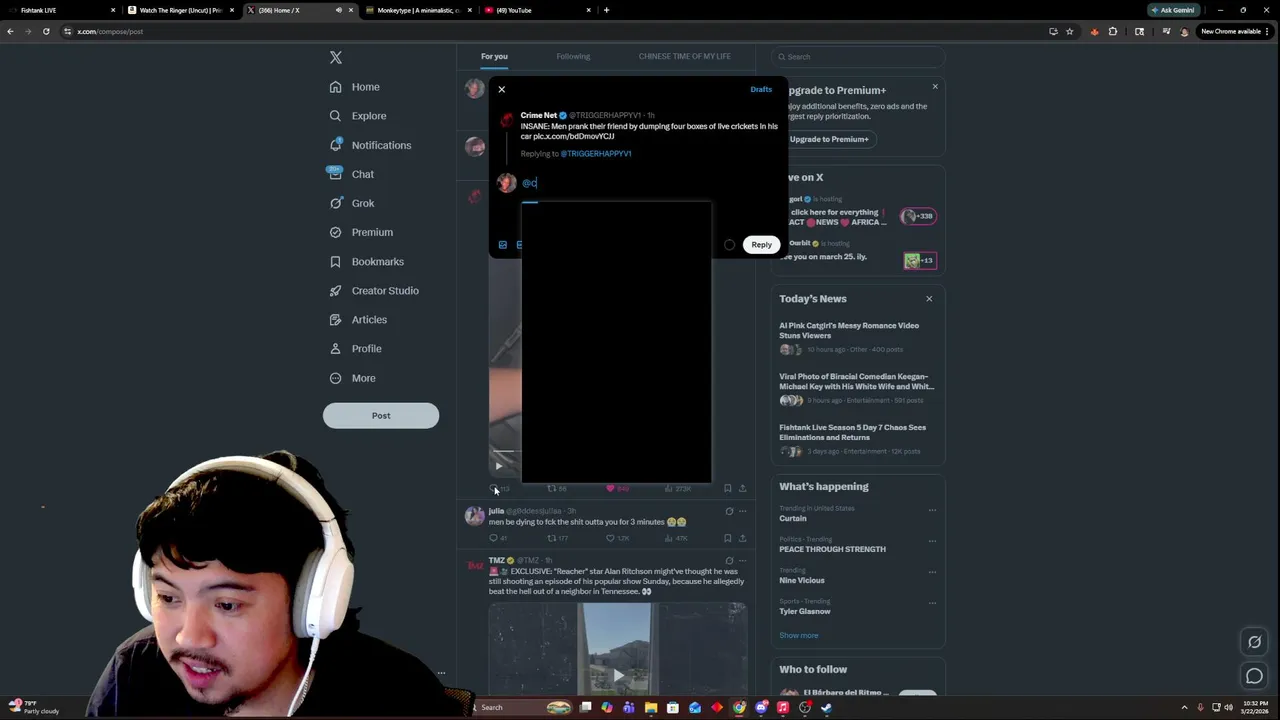This screenshot has height=720, width=1280.
Task: Click the X logo in the sidebar
Action: point(336,58)
